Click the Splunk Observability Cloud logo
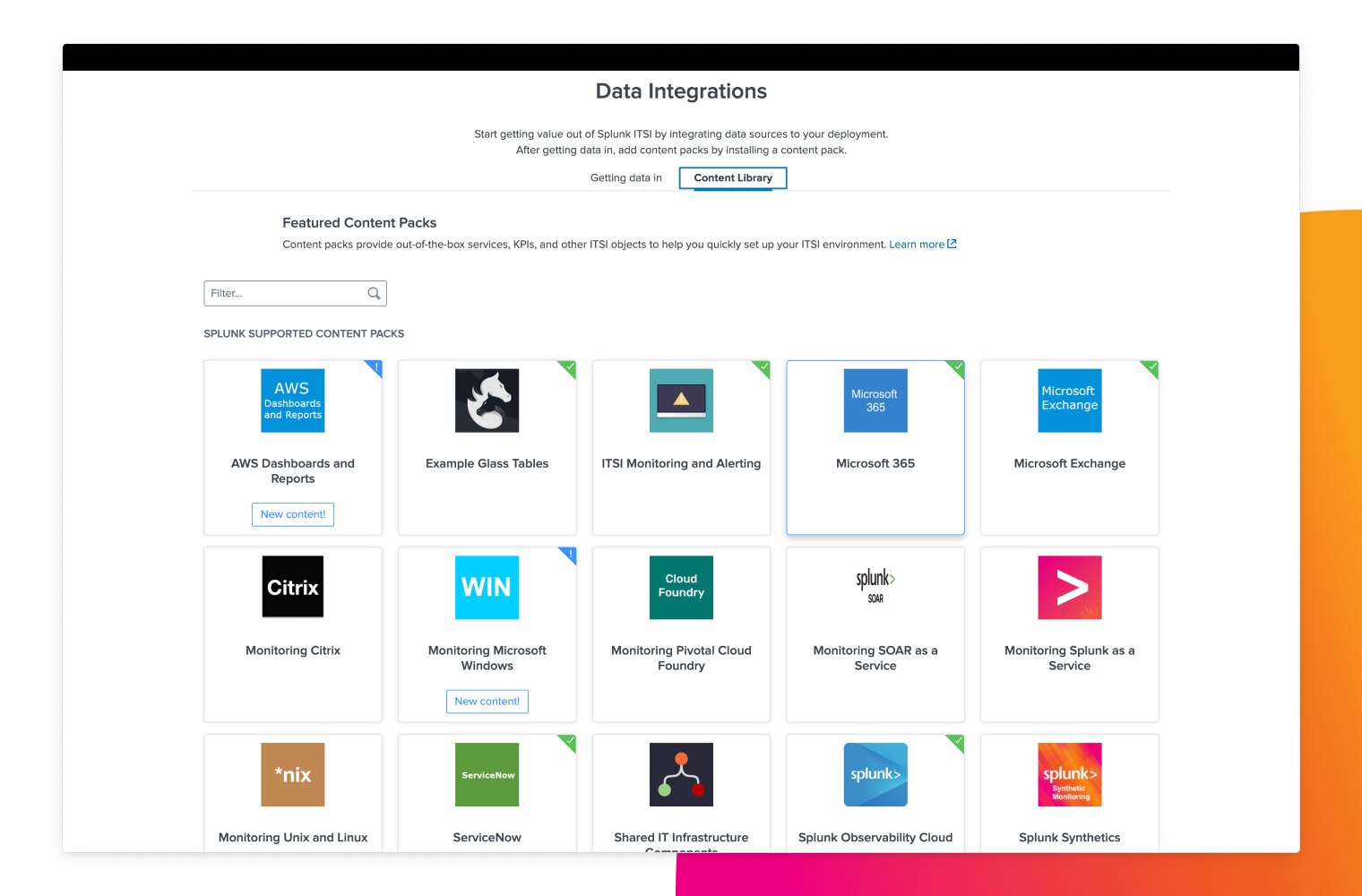This screenshot has width=1362, height=896. pyautogui.click(x=875, y=774)
